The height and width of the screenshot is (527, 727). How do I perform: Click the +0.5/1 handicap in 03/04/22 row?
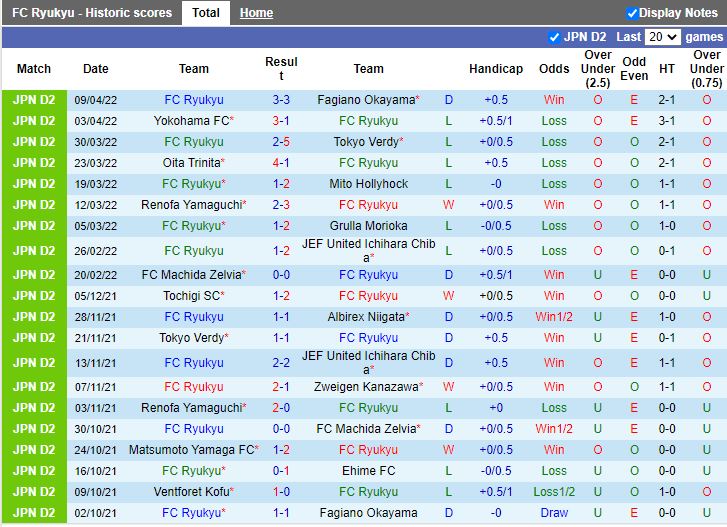(496, 121)
